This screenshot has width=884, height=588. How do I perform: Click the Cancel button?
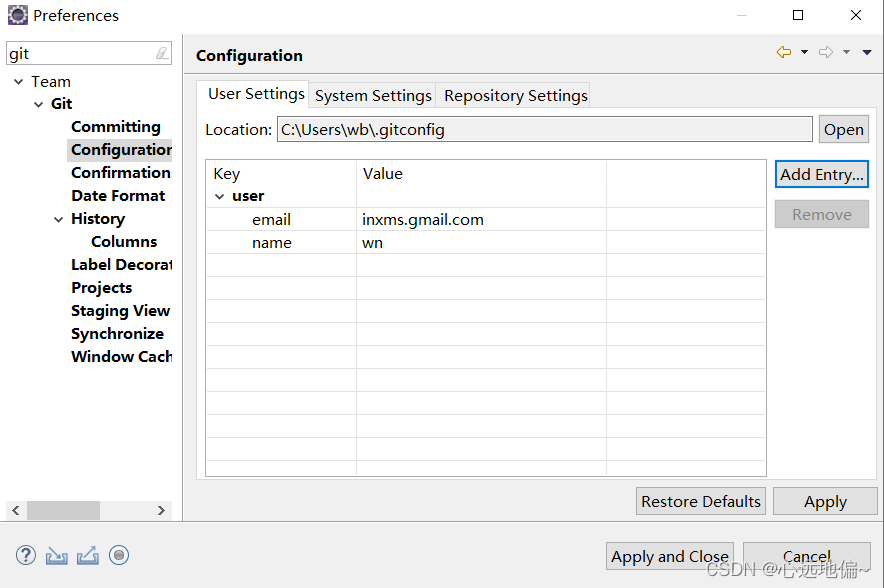point(807,556)
